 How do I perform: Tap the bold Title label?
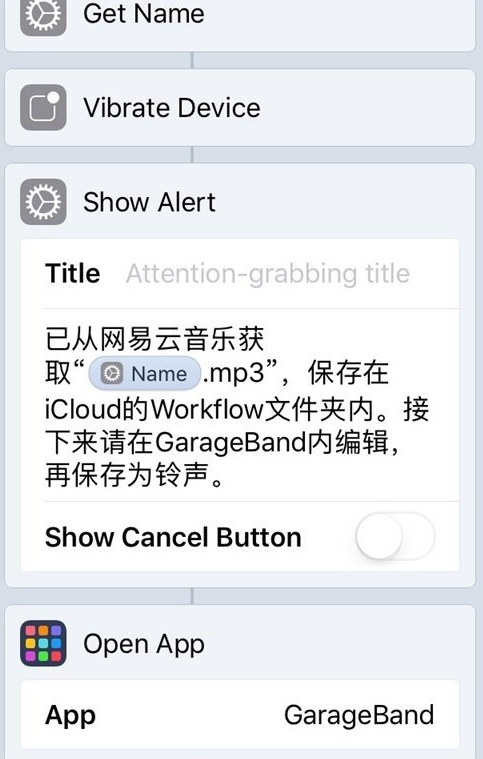73,273
